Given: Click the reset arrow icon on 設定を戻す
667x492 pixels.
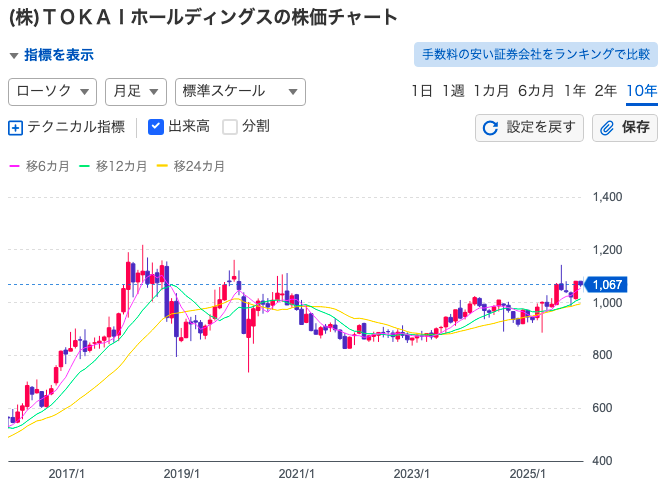Looking at the screenshot, I should tap(490, 128).
